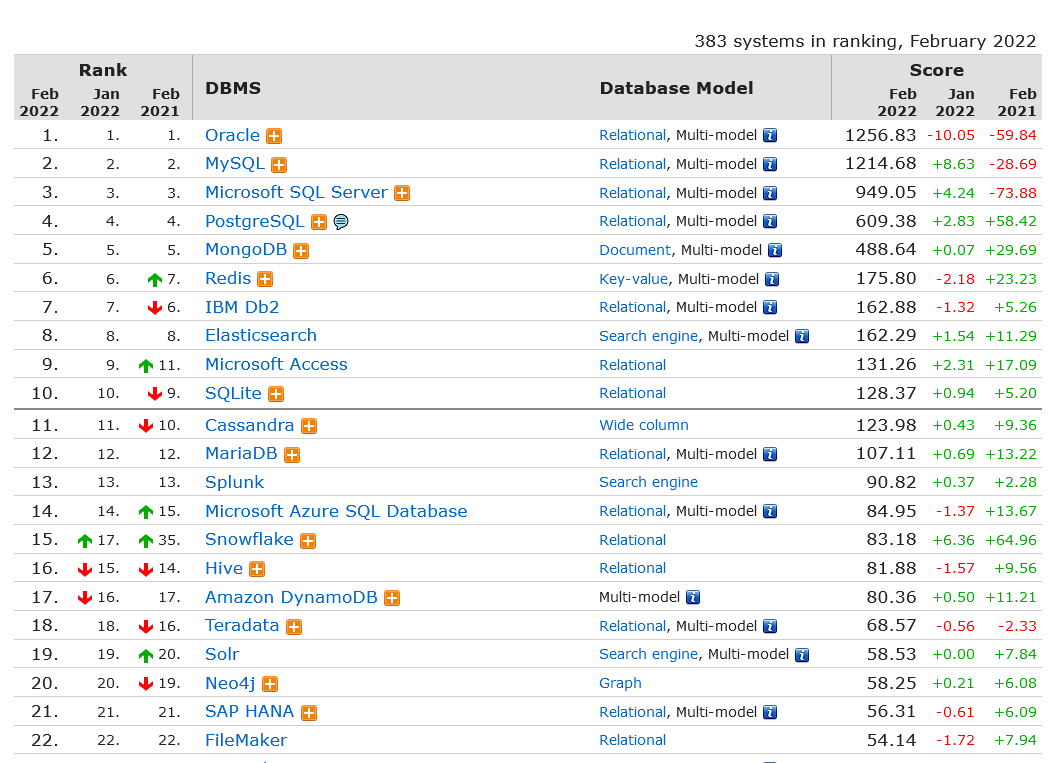
Task: Open the IBM Db2 link
Action: (x=242, y=308)
